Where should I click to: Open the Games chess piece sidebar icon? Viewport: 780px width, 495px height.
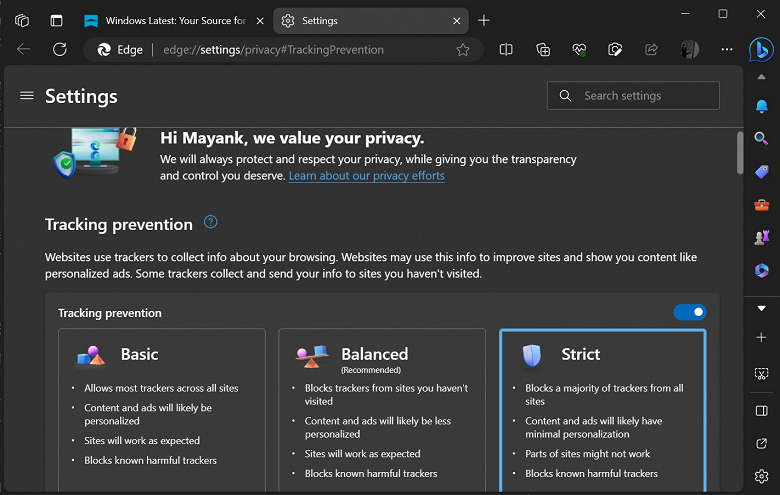point(761,237)
